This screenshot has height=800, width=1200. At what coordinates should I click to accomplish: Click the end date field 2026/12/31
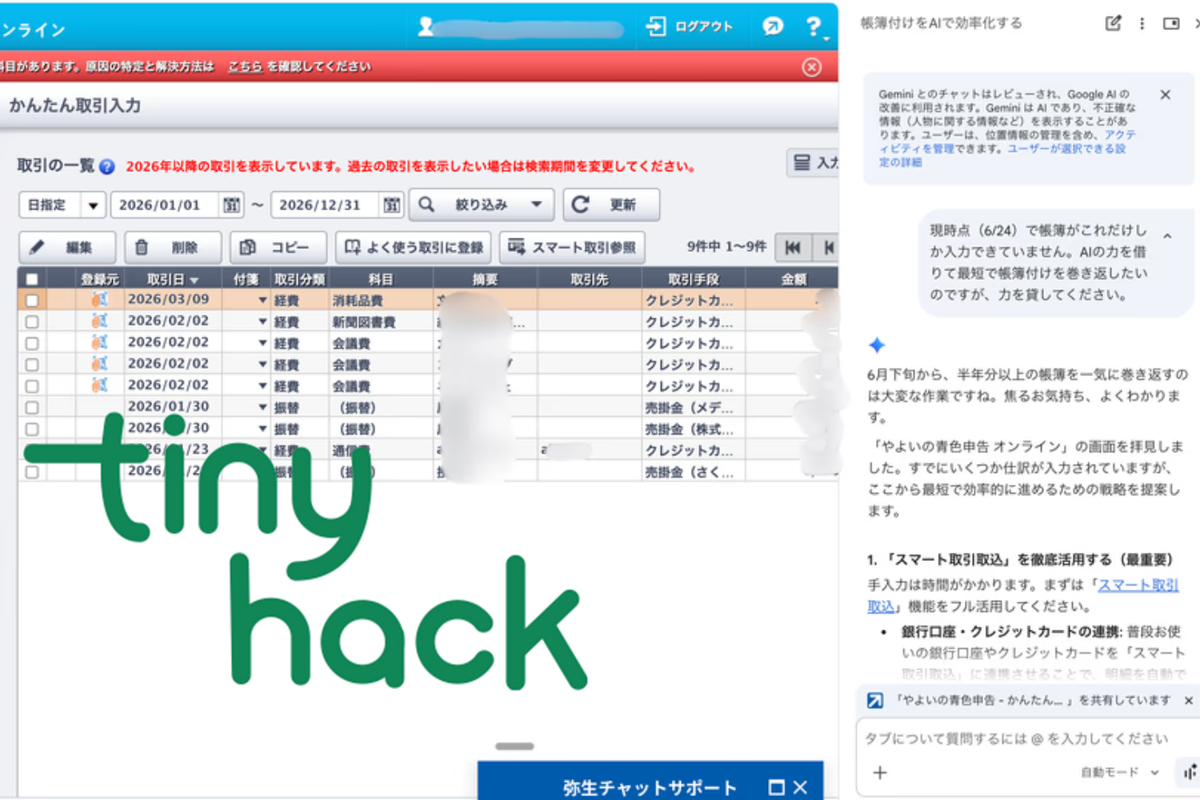(325, 204)
